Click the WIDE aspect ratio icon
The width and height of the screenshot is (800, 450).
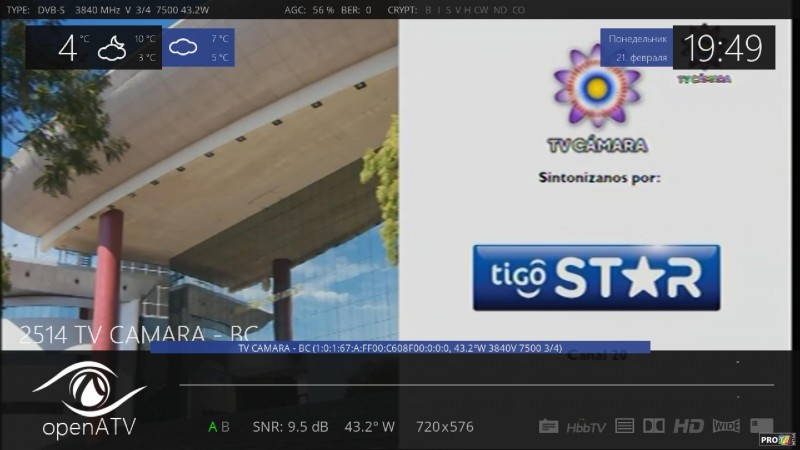click(726, 426)
